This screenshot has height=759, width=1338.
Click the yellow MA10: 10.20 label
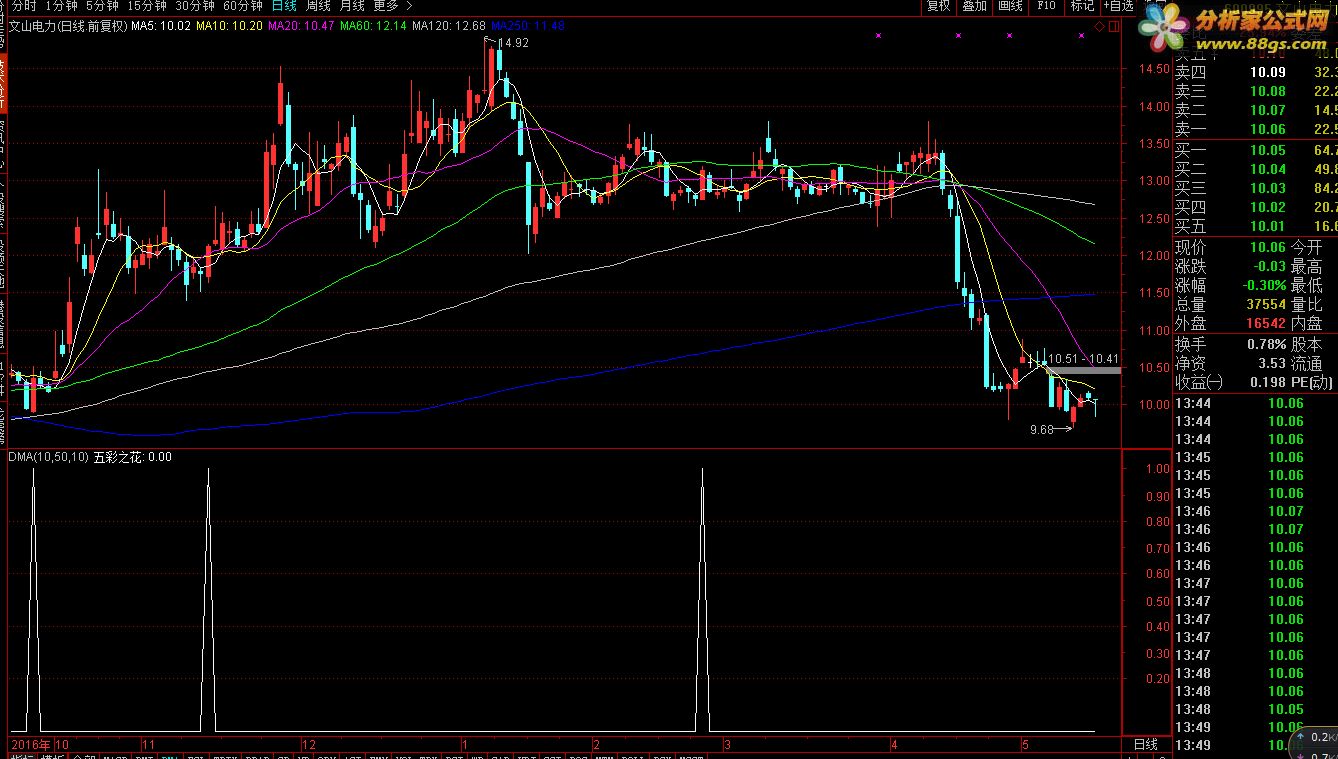tap(229, 25)
